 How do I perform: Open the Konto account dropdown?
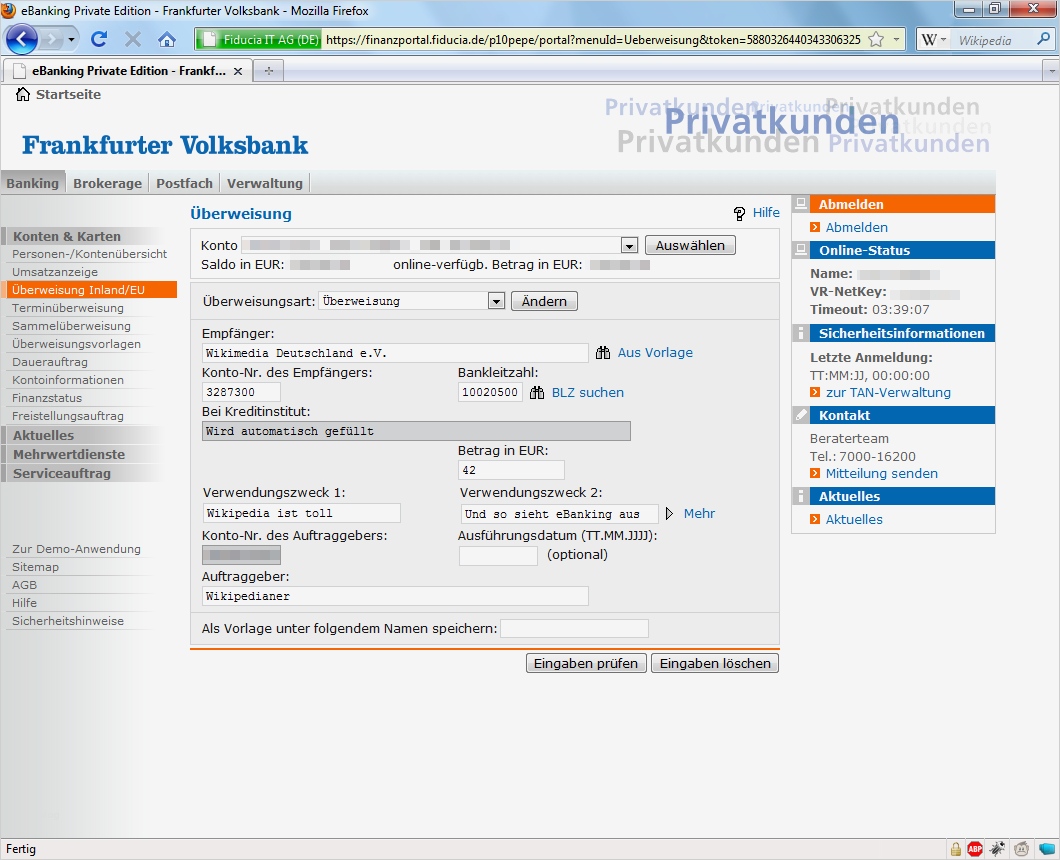[x=628, y=245]
